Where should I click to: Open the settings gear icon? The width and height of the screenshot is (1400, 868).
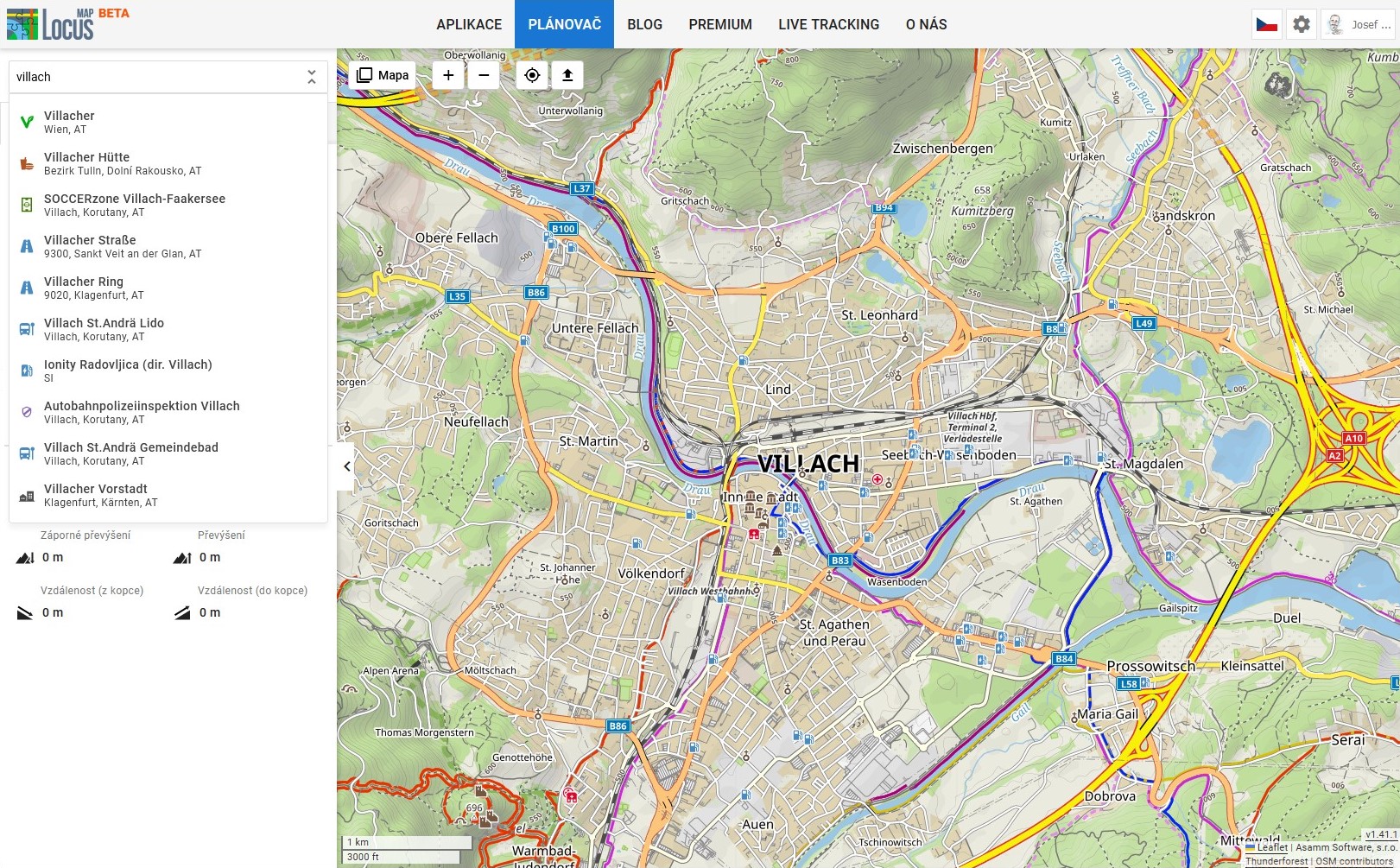pyautogui.click(x=1302, y=24)
